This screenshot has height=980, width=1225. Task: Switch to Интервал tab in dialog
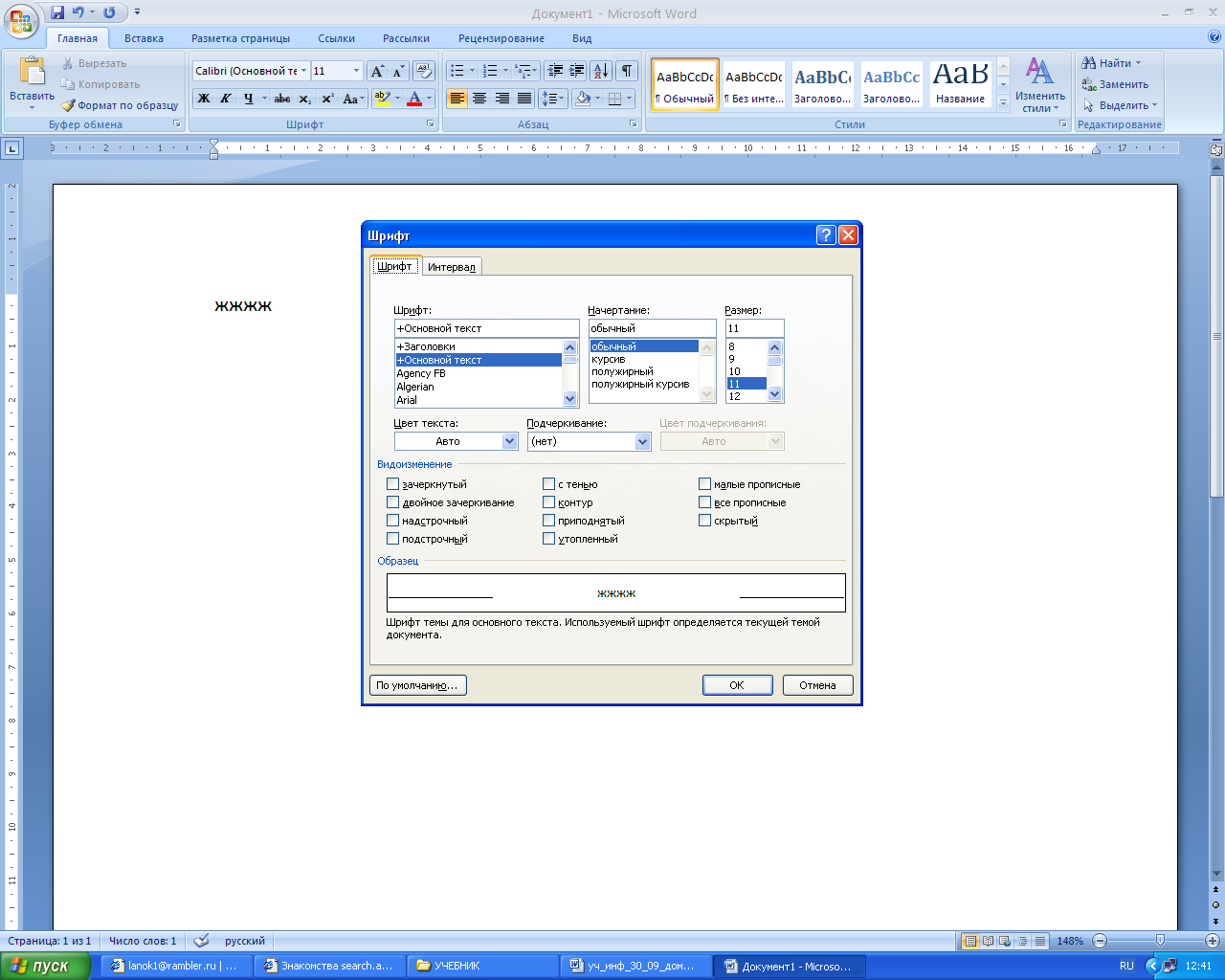point(451,267)
